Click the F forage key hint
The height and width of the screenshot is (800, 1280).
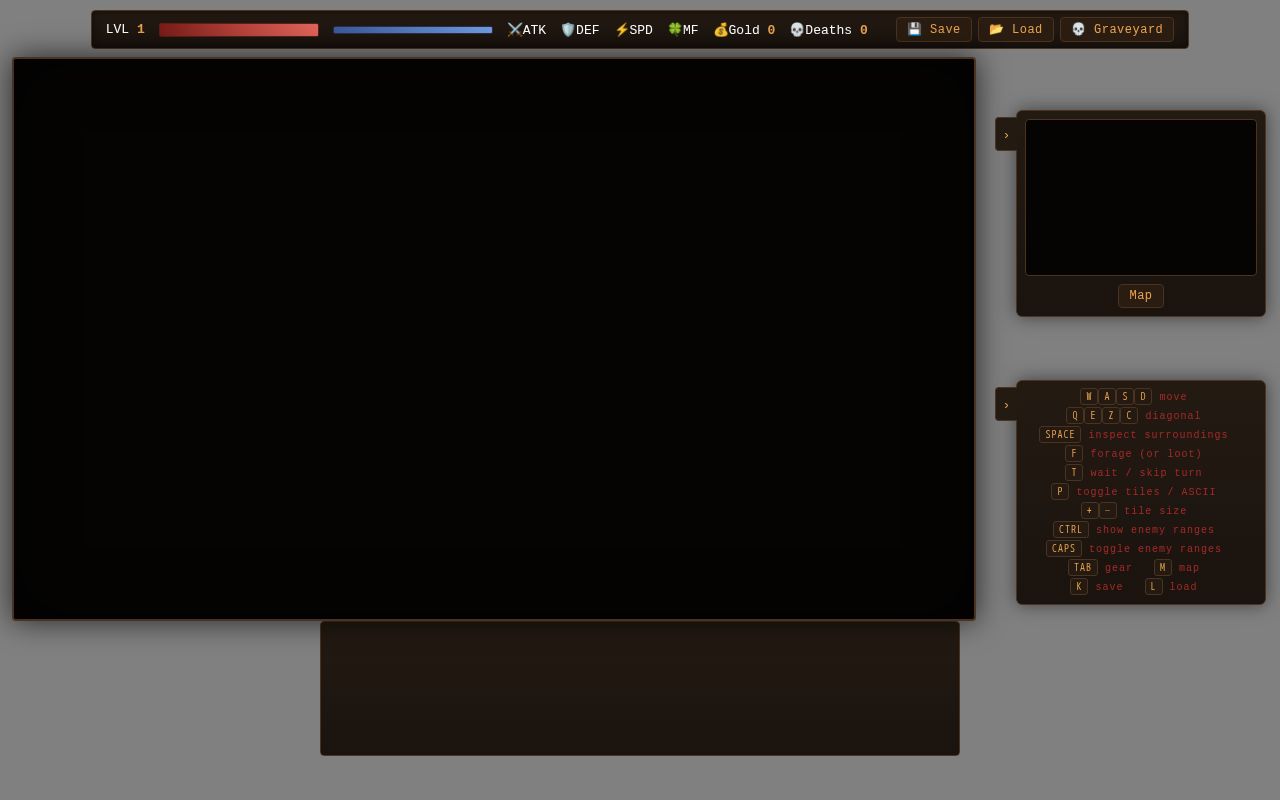point(1074,454)
